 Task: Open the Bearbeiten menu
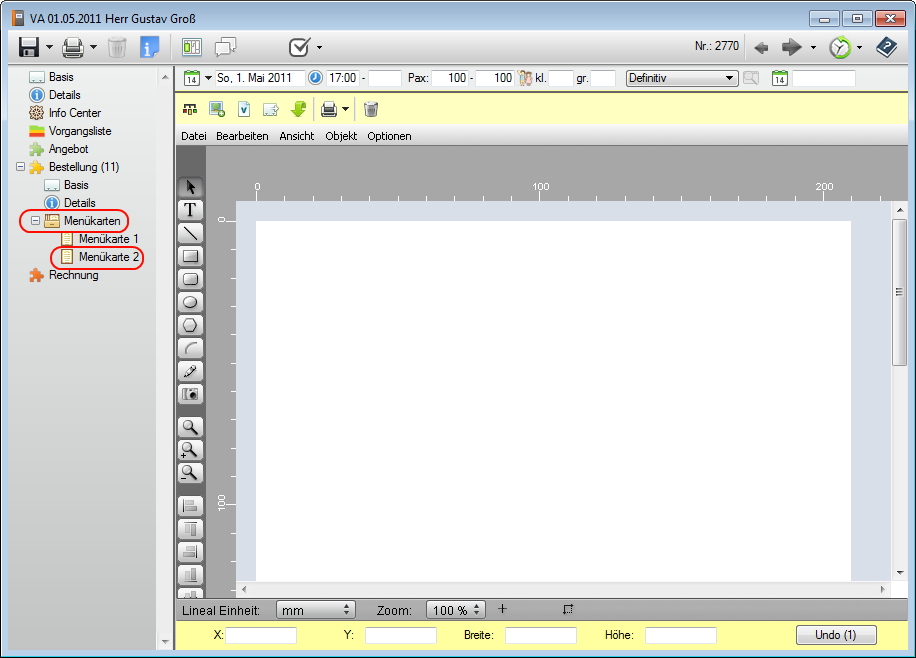click(x=242, y=136)
